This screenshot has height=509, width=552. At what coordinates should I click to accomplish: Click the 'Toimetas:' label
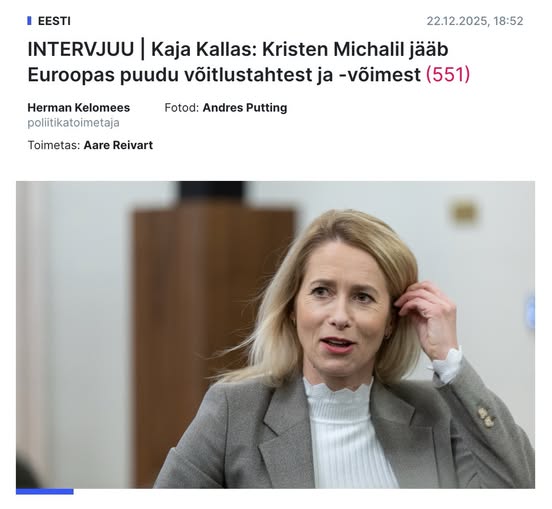(x=54, y=145)
